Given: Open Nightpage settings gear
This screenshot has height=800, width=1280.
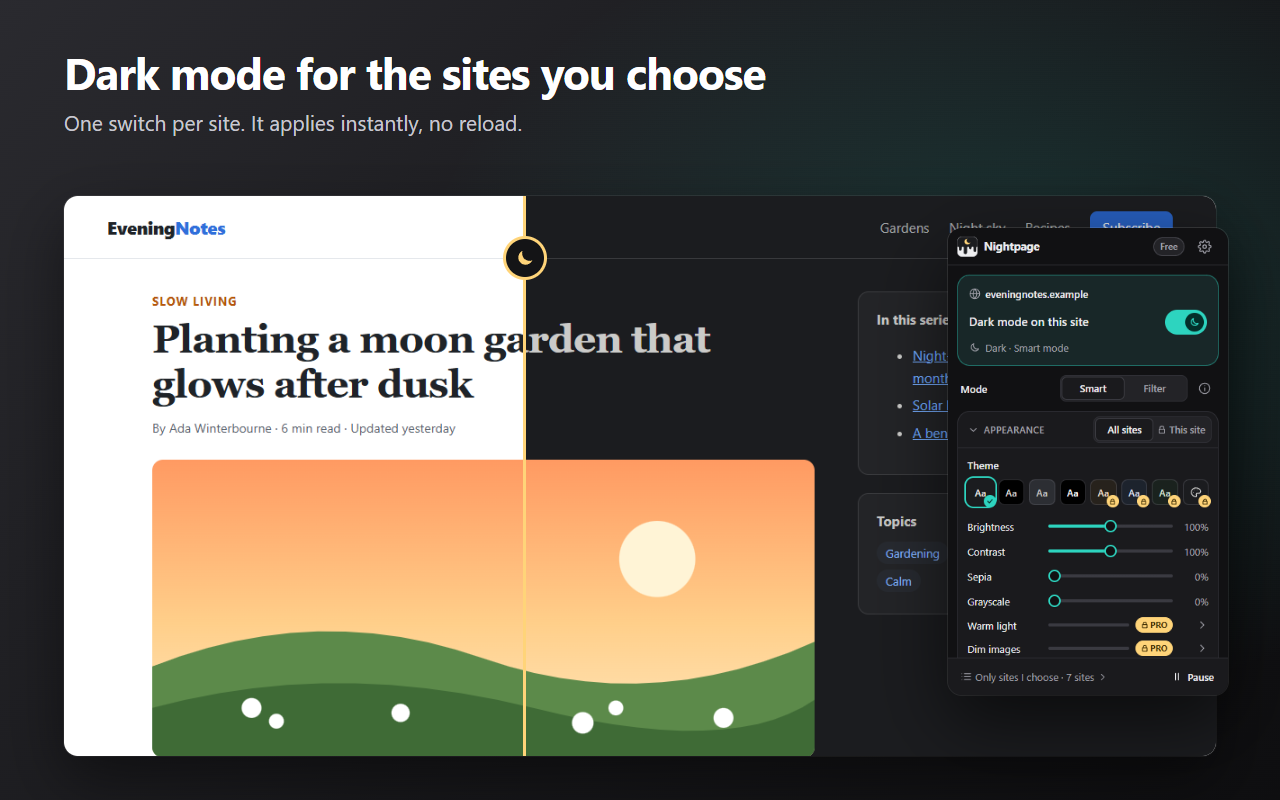Looking at the screenshot, I should coord(1204,247).
